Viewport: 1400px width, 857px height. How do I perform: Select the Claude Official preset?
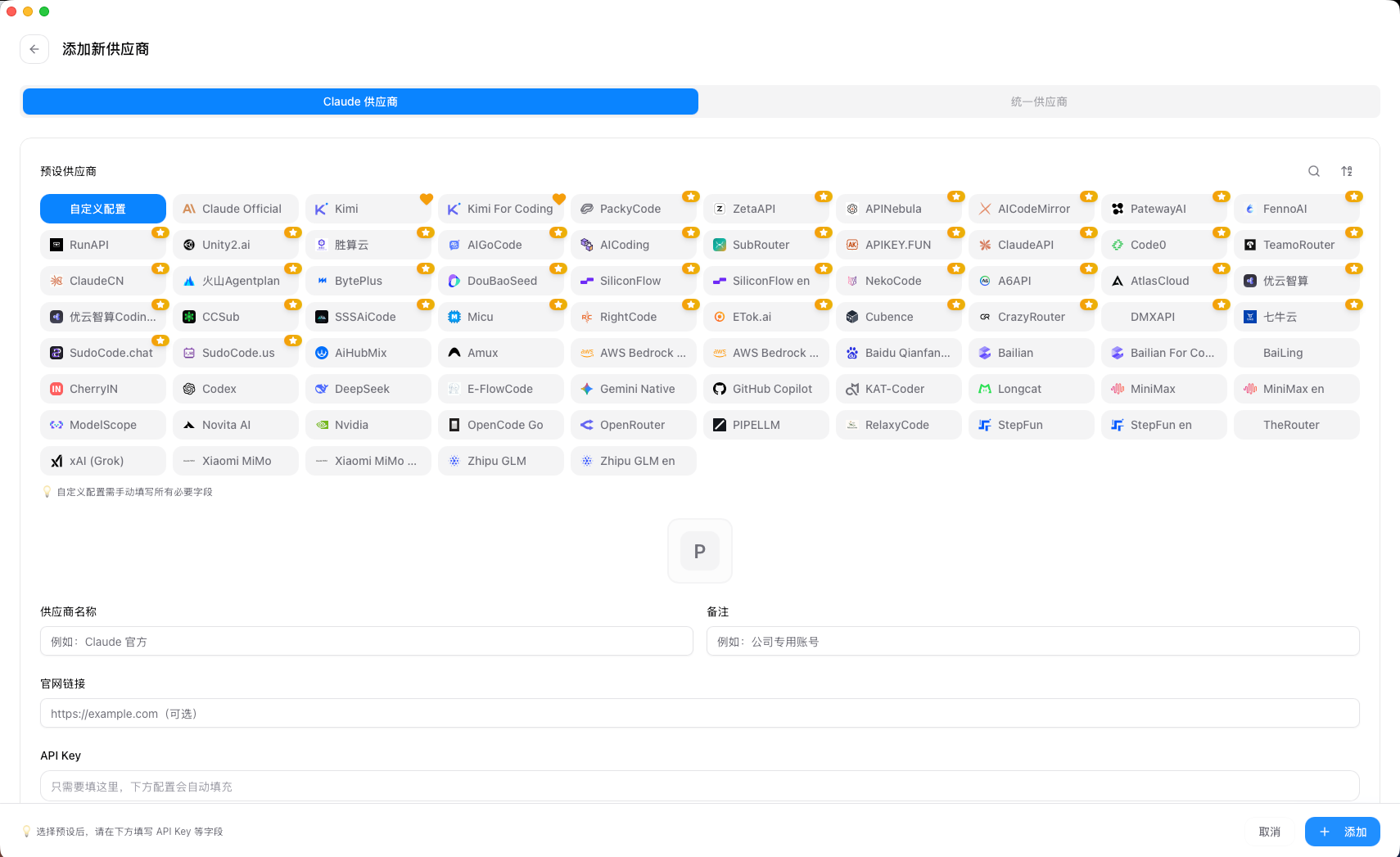[x=236, y=209]
